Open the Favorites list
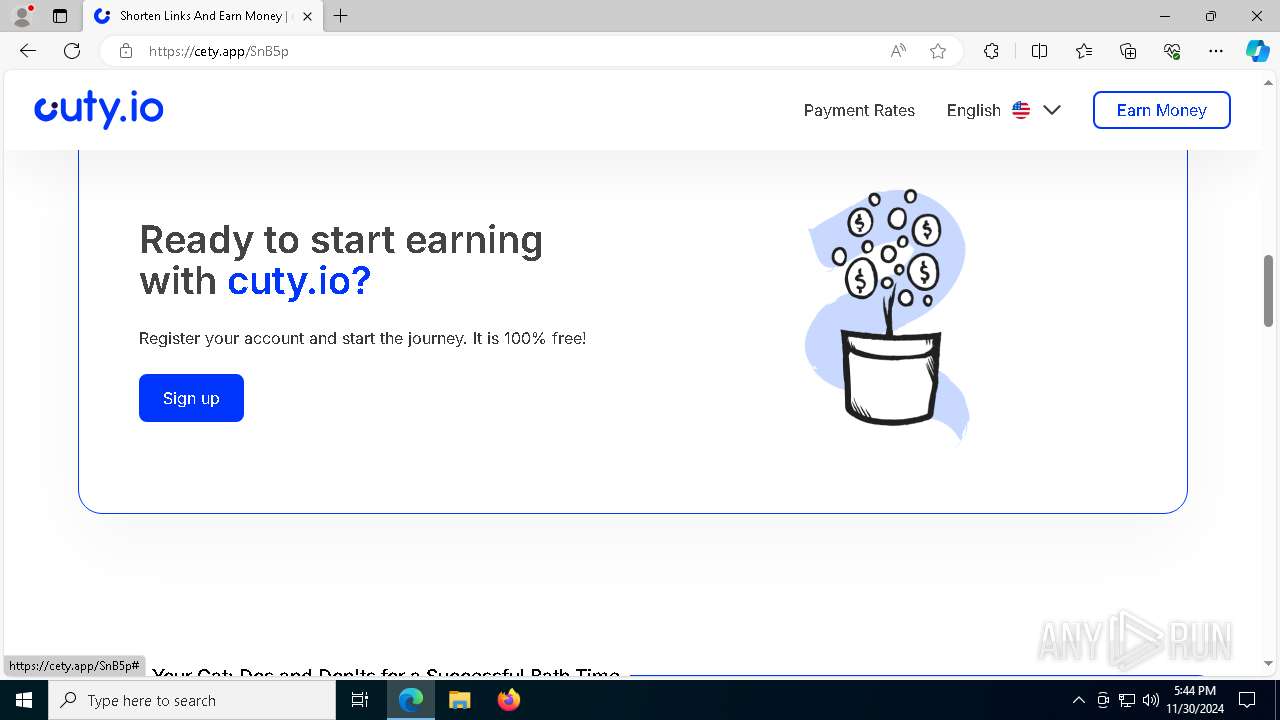Image resolution: width=1280 pixels, height=720 pixels. pyautogui.click(x=1084, y=51)
